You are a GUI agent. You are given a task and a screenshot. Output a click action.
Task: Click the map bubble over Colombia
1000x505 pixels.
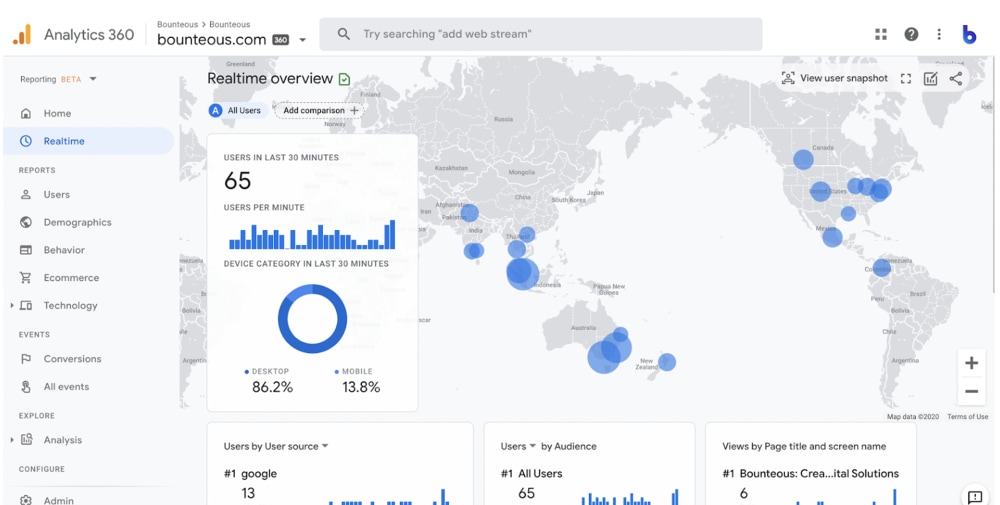pos(881,267)
